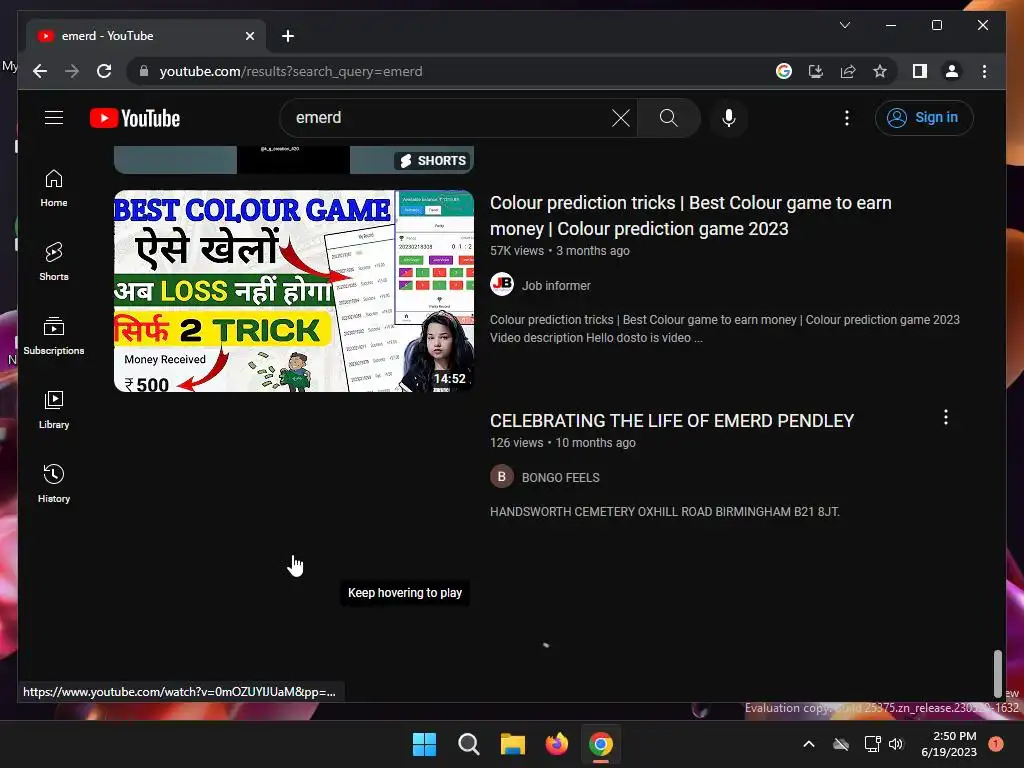The width and height of the screenshot is (1024, 768).
Task: Click the address bar URL
Action: (291, 71)
